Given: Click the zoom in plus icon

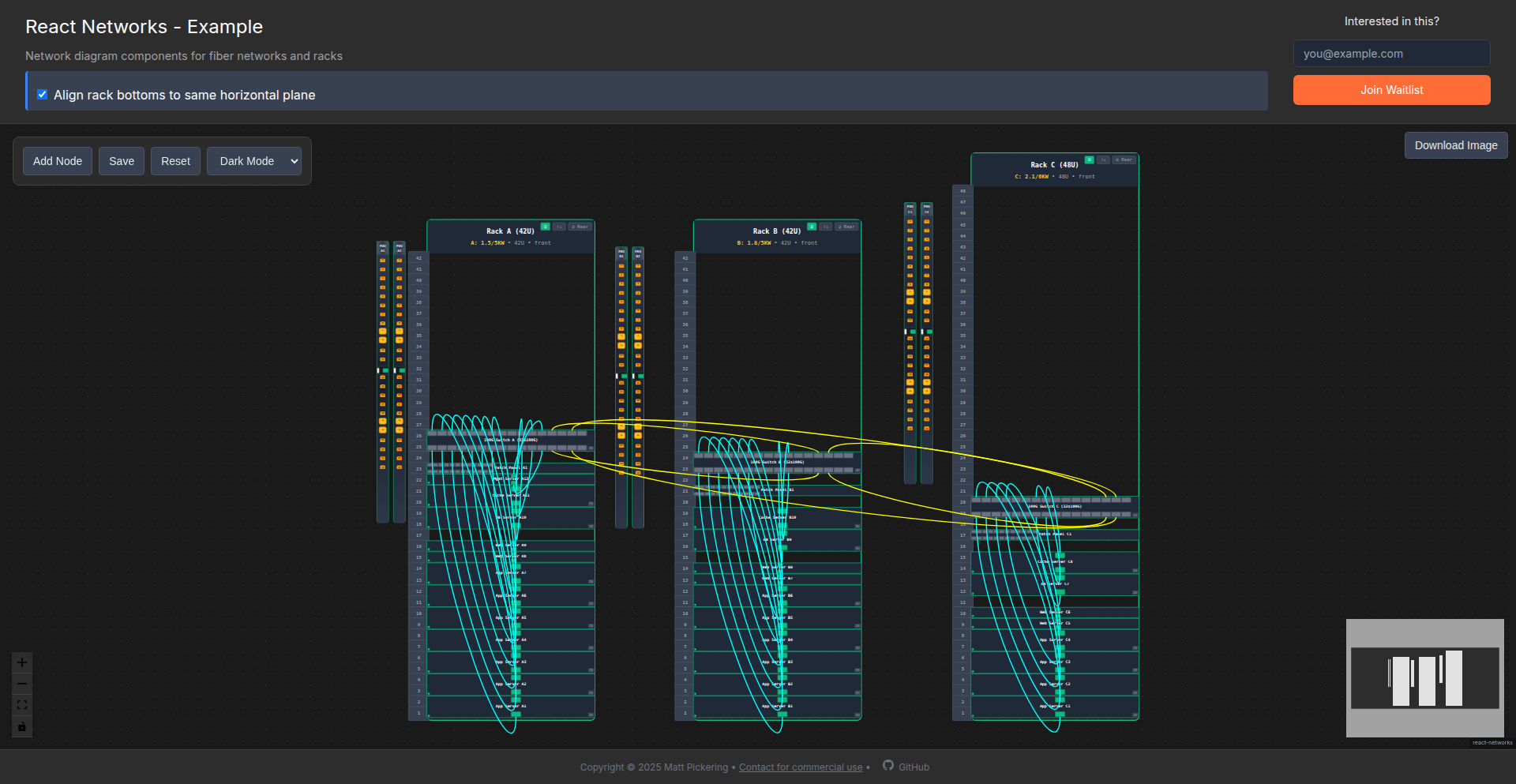Looking at the screenshot, I should point(22,662).
